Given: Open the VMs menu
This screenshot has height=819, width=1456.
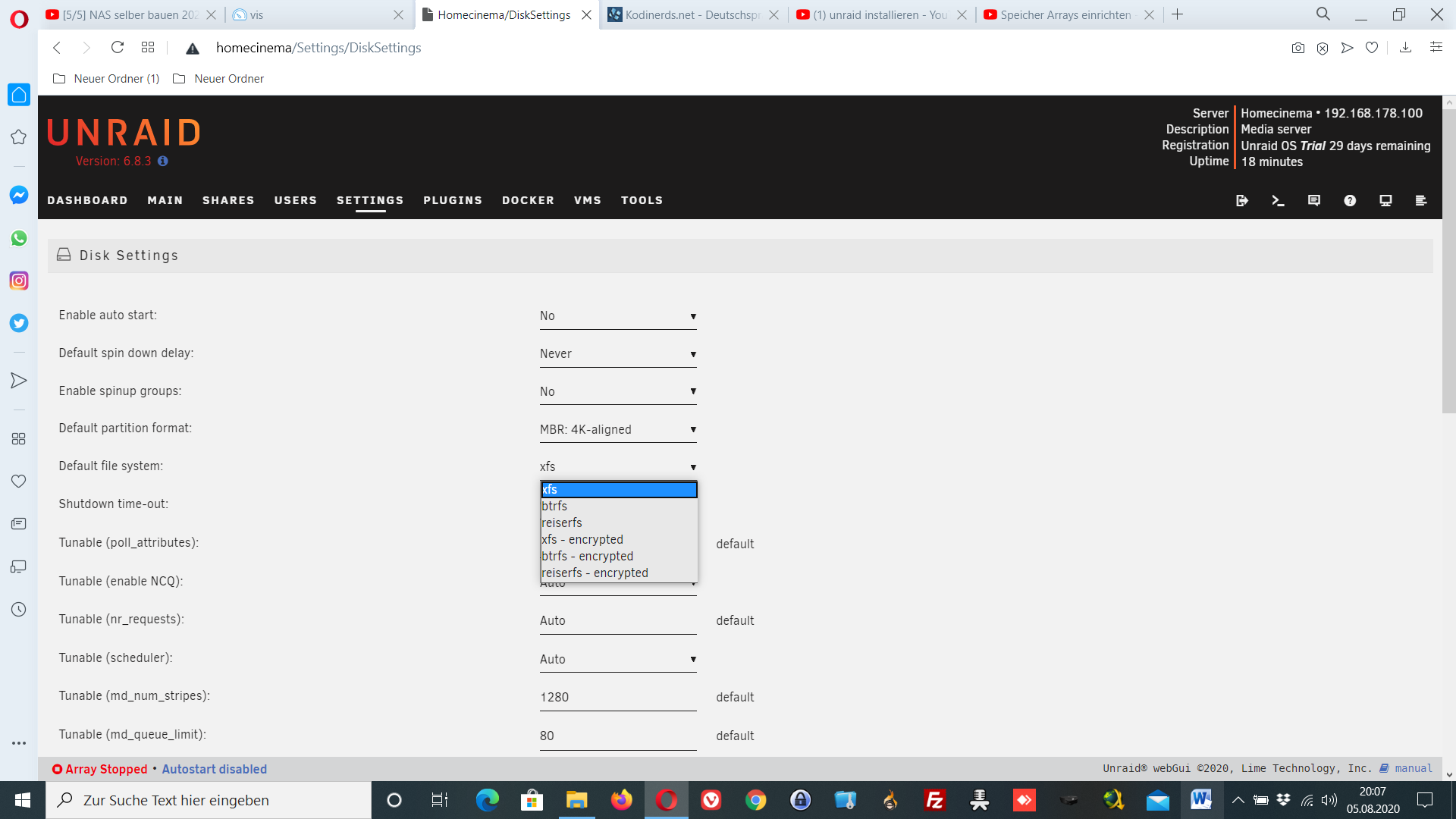Looking at the screenshot, I should pos(588,201).
